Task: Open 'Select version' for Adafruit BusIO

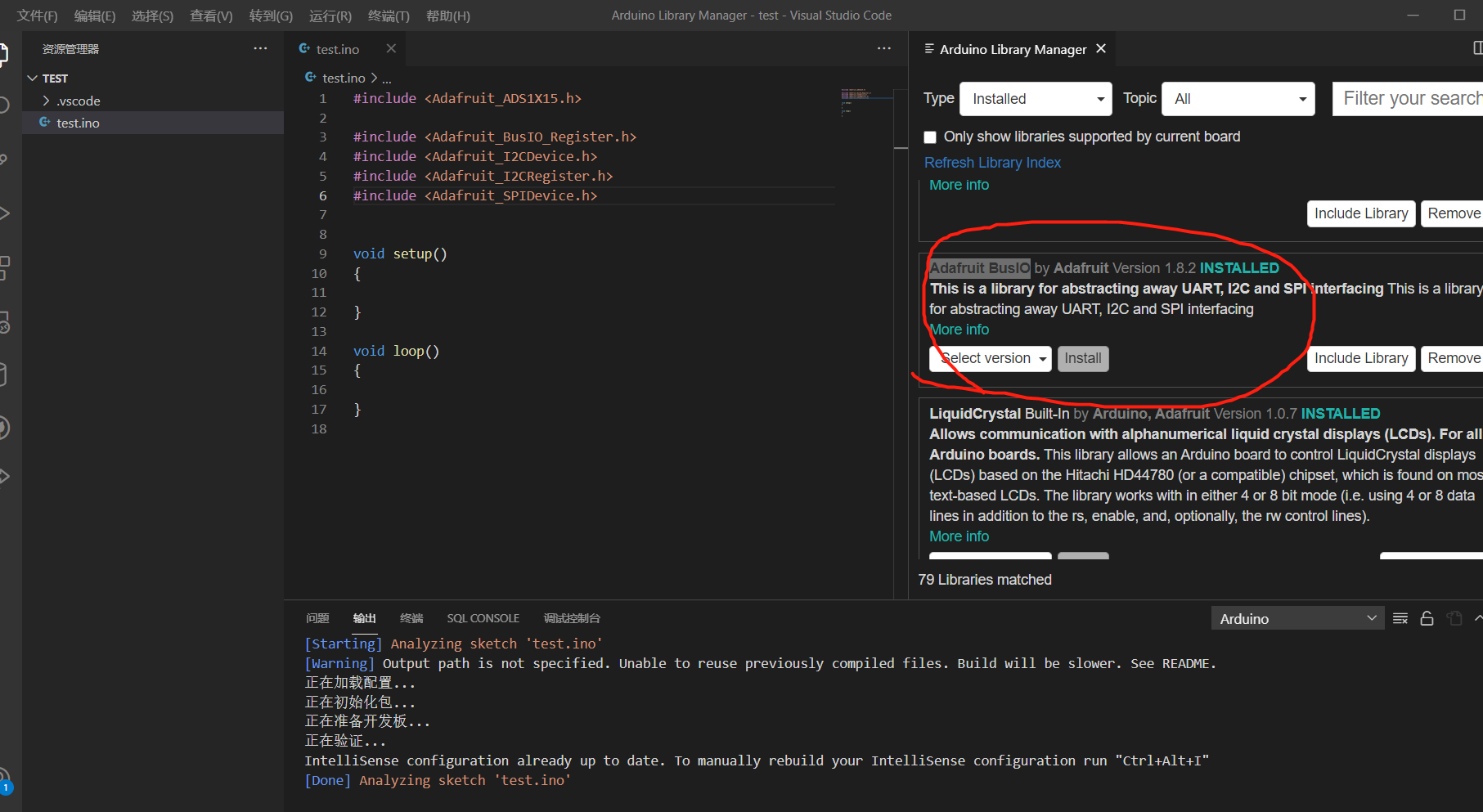Action: [990, 358]
